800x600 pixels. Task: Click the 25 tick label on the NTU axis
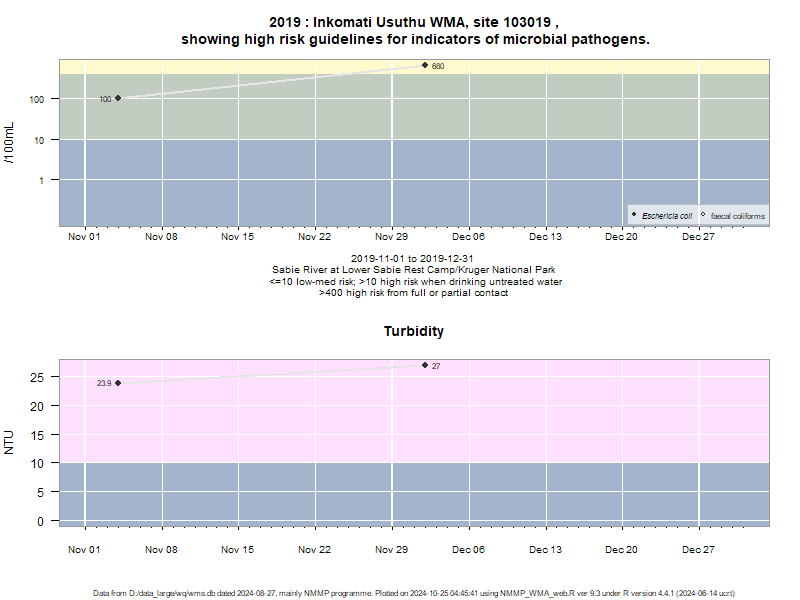(37, 378)
